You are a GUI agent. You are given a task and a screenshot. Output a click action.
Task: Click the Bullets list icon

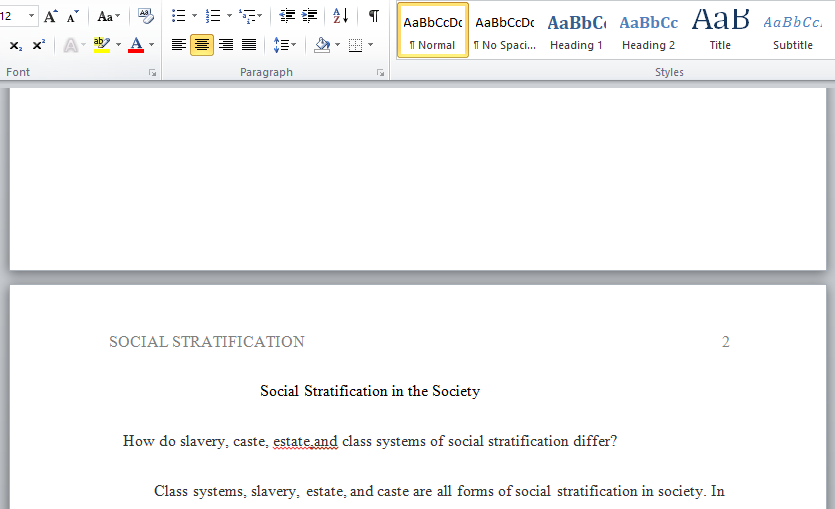[x=179, y=16]
